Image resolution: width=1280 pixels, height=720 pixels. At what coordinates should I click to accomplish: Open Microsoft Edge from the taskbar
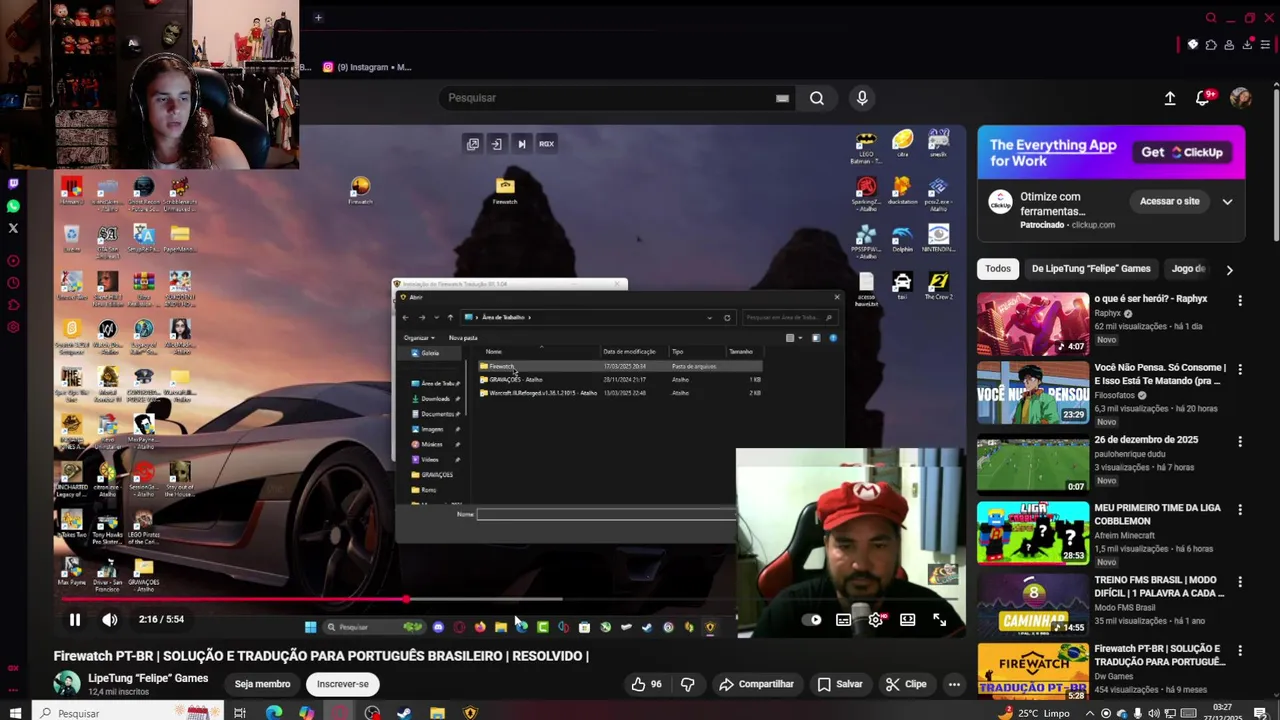274,713
